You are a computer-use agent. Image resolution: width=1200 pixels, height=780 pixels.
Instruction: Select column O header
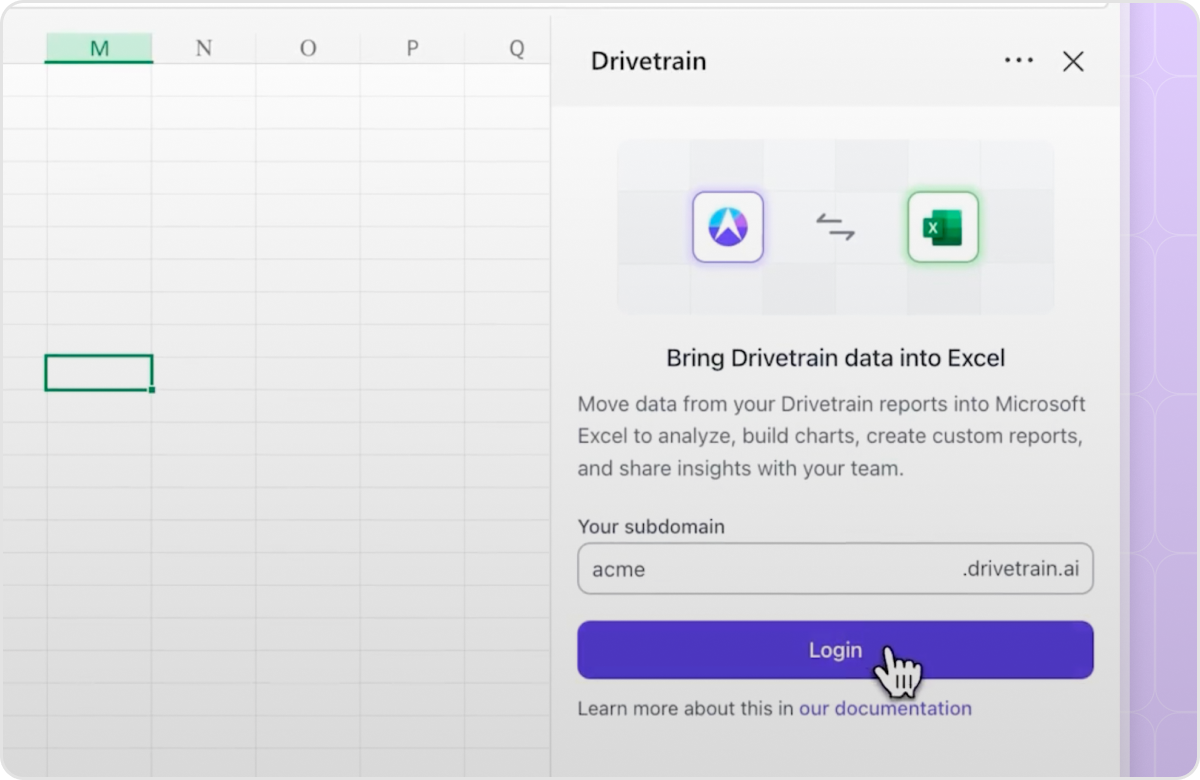tap(308, 48)
